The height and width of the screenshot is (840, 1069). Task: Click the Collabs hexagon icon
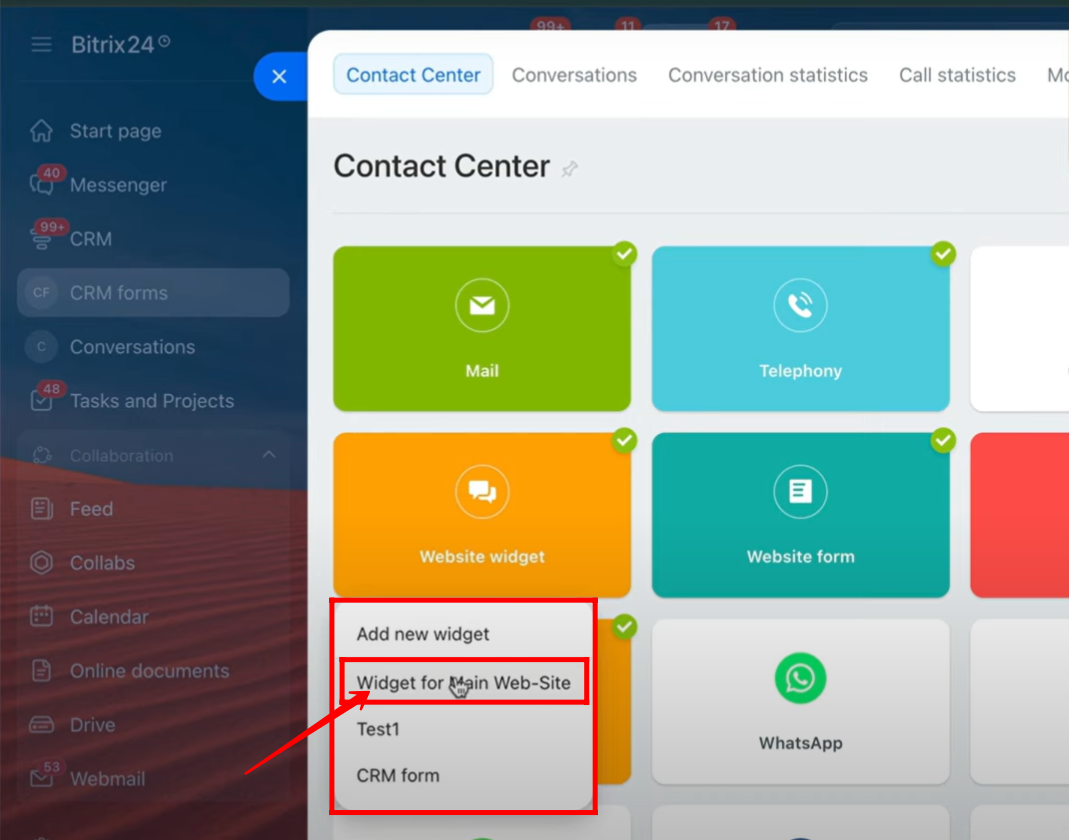pyautogui.click(x=41, y=562)
